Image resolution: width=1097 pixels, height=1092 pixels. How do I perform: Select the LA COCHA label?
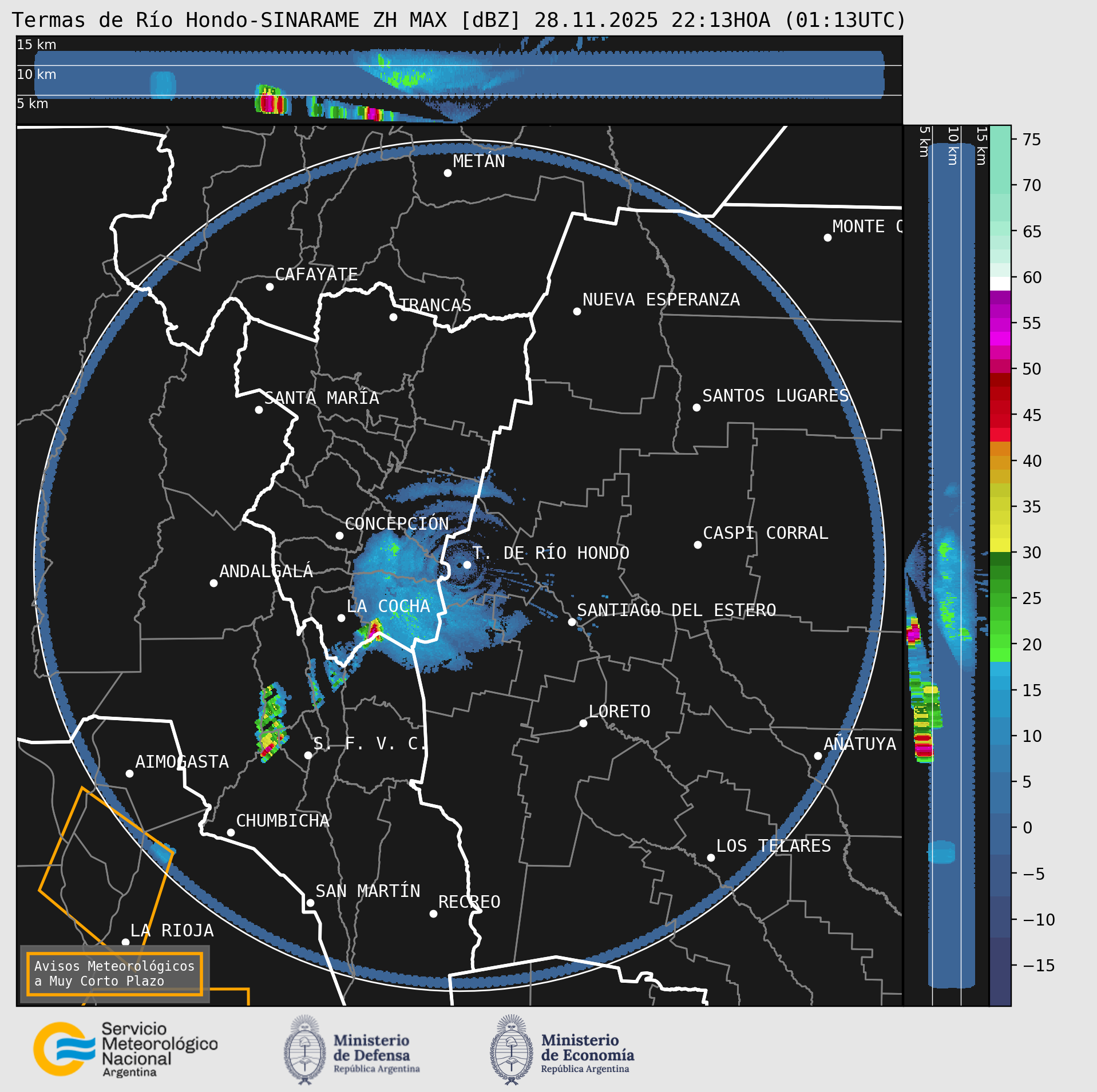[x=388, y=606]
